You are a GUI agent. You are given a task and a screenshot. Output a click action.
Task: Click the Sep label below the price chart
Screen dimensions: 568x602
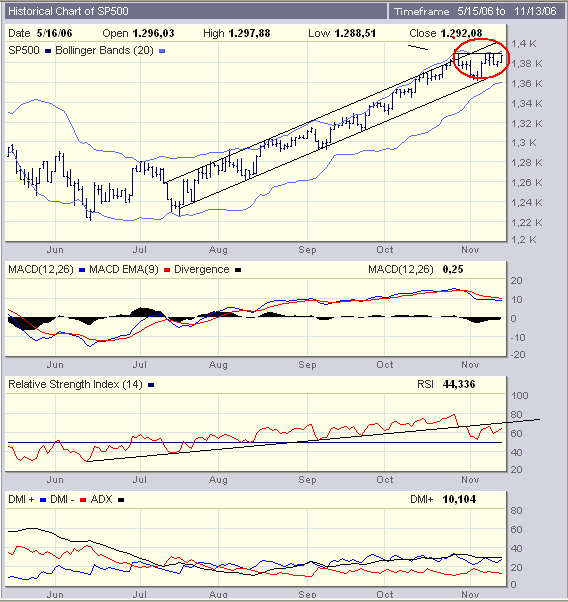tap(308, 250)
